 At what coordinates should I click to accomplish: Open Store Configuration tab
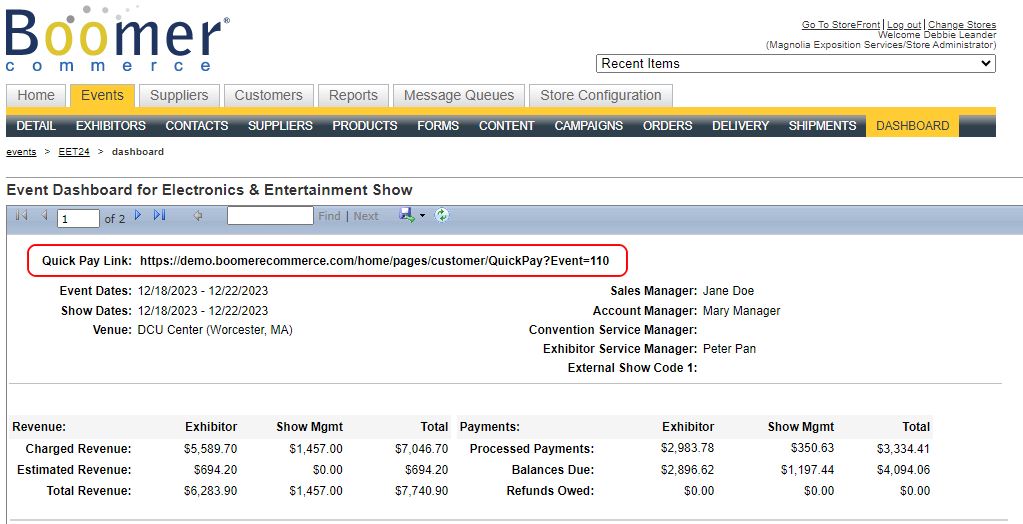[600, 96]
